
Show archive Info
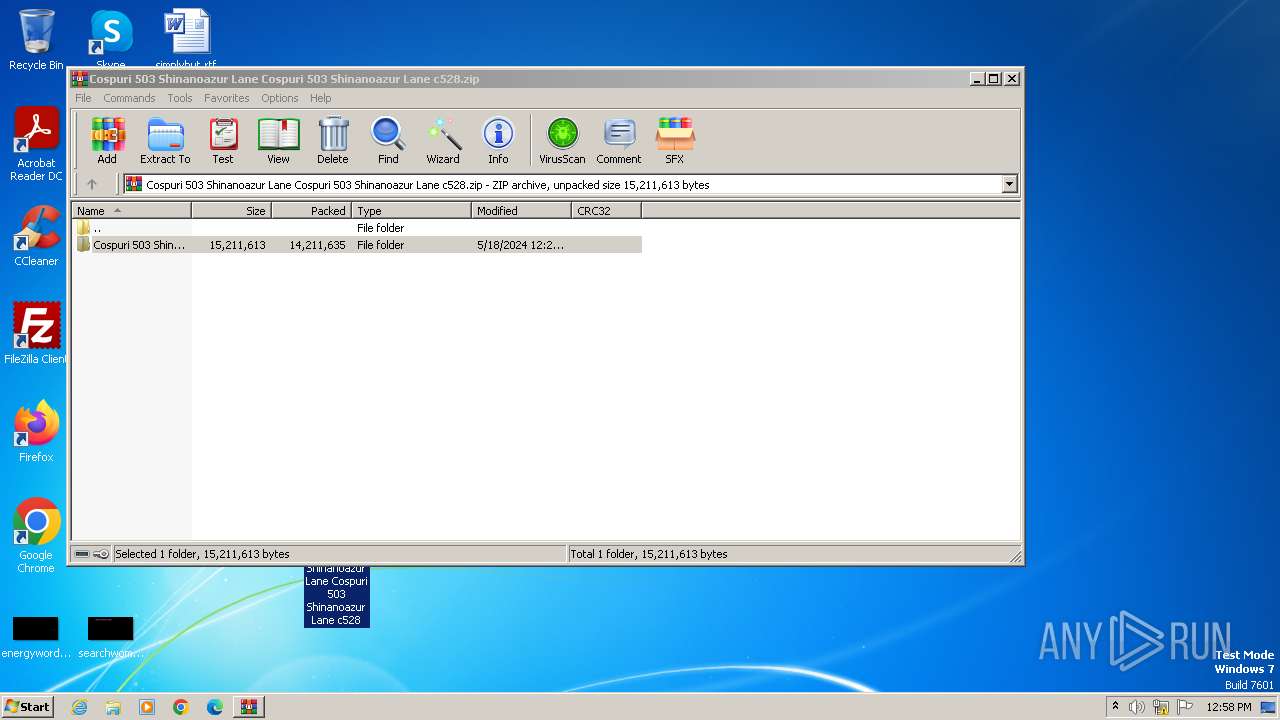click(x=498, y=140)
